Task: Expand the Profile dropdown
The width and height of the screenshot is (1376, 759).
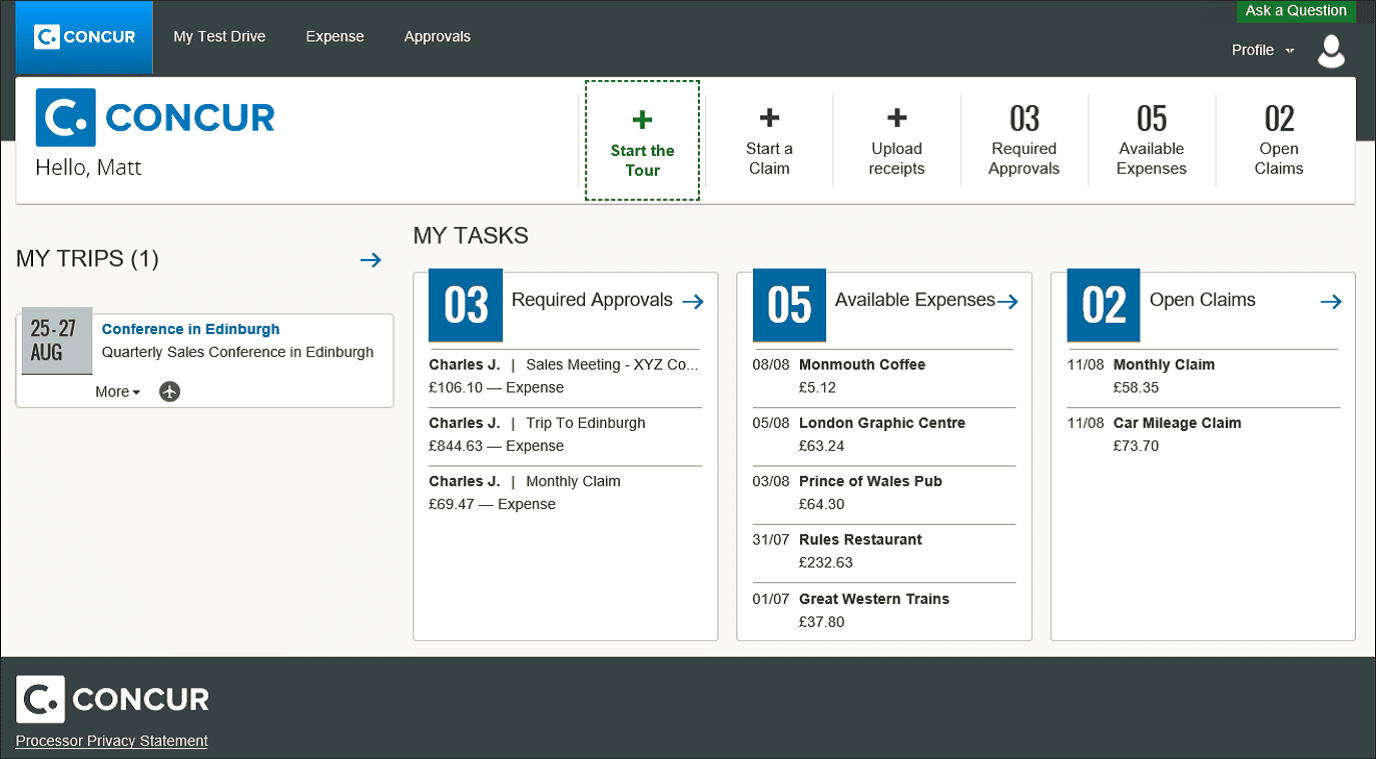Action: 1262,50
